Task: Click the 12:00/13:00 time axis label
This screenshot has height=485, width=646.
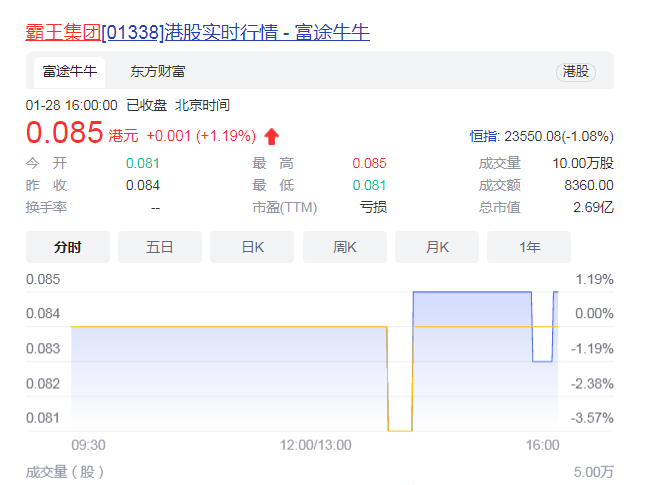Action: click(316, 445)
